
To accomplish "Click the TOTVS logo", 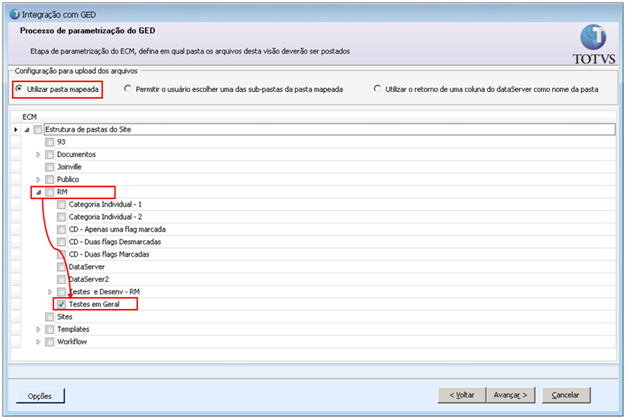I will [x=594, y=45].
